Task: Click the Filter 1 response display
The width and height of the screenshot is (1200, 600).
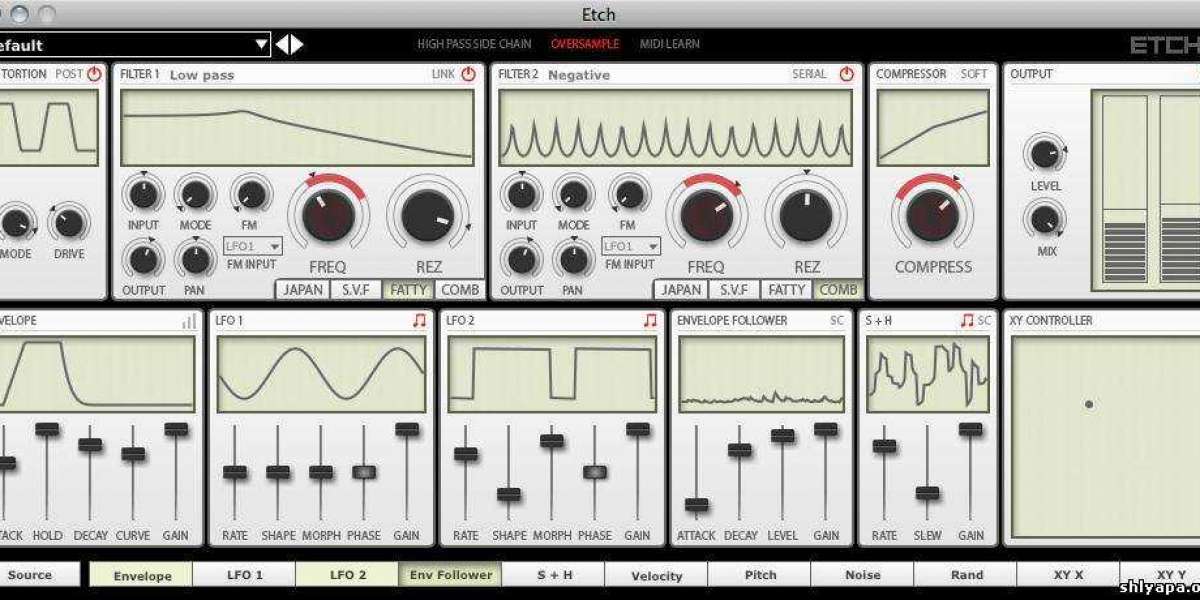Action: pos(297,128)
